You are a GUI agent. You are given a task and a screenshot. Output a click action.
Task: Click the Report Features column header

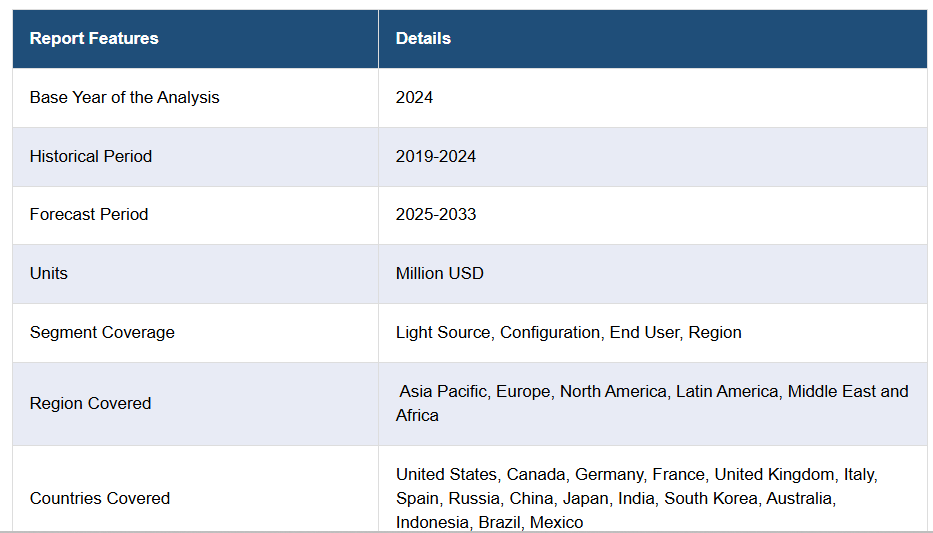click(94, 39)
